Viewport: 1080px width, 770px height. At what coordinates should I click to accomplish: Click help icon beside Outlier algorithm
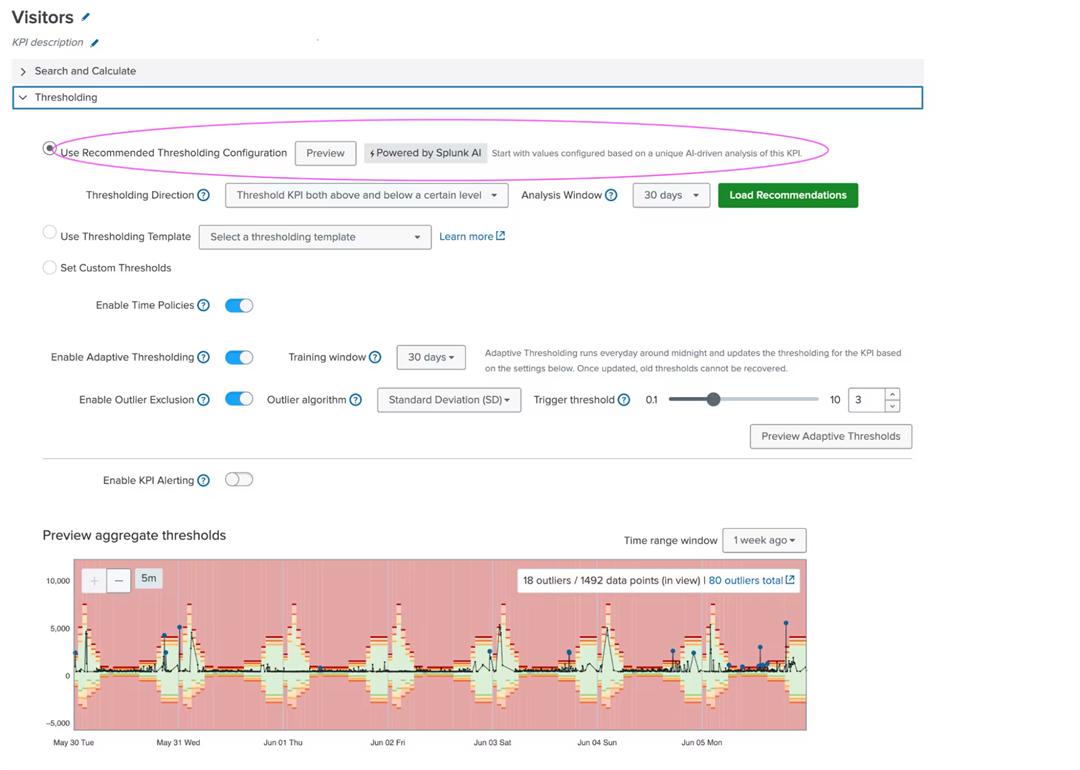coord(356,400)
